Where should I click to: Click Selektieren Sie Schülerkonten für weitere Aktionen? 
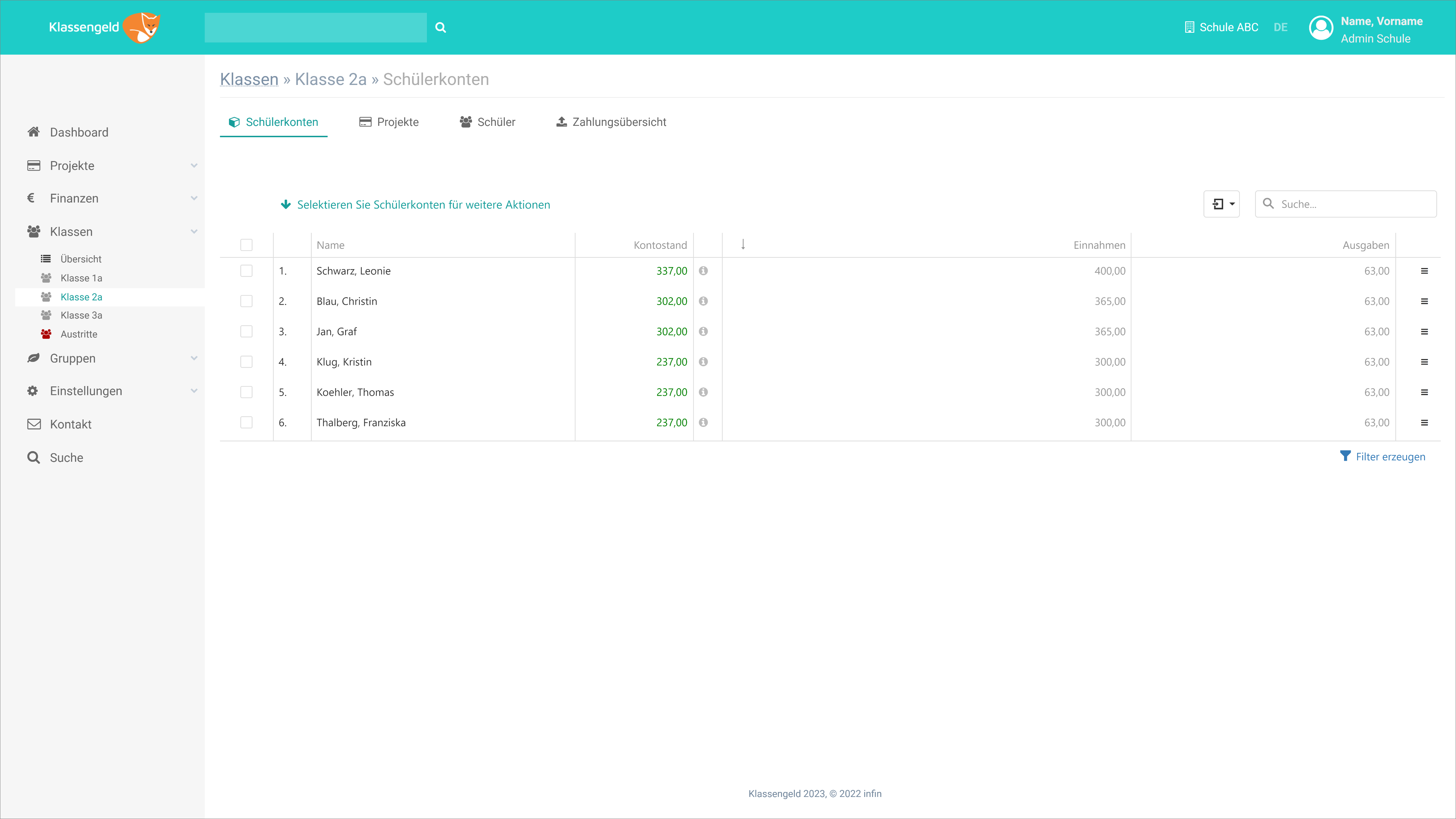(x=423, y=205)
